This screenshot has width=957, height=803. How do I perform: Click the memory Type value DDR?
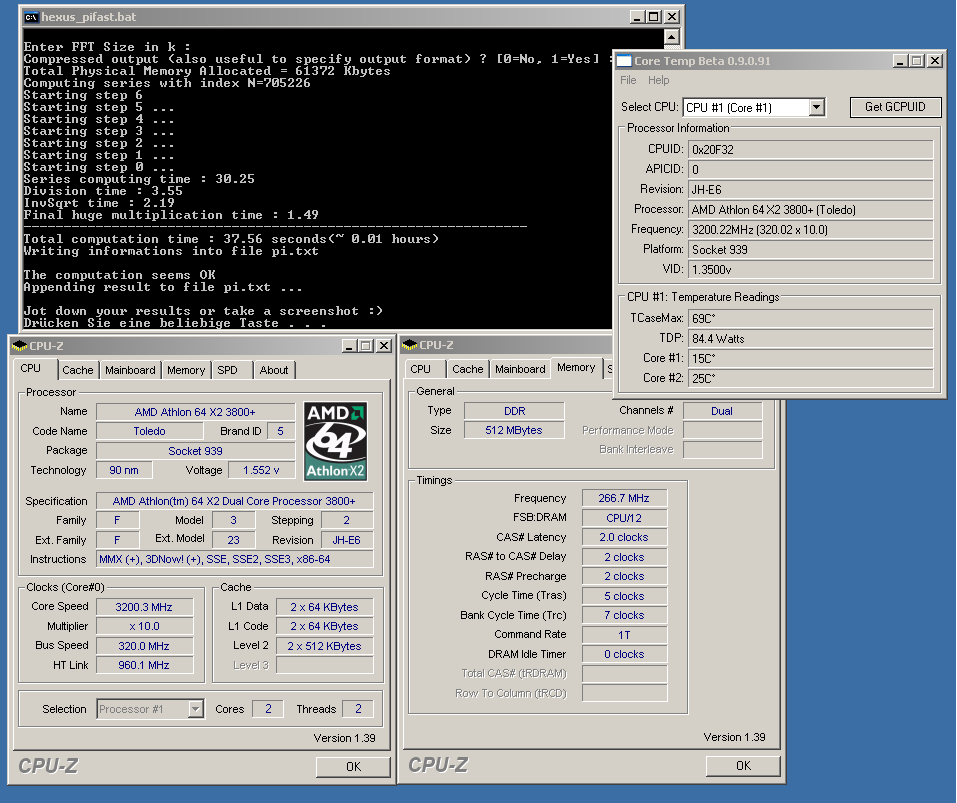[515, 411]
